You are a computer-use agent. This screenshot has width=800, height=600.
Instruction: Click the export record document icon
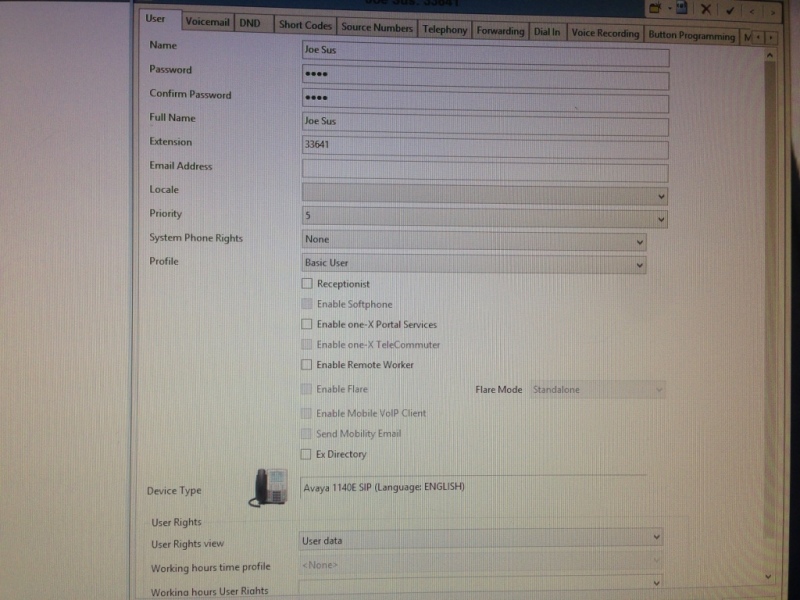682,8
